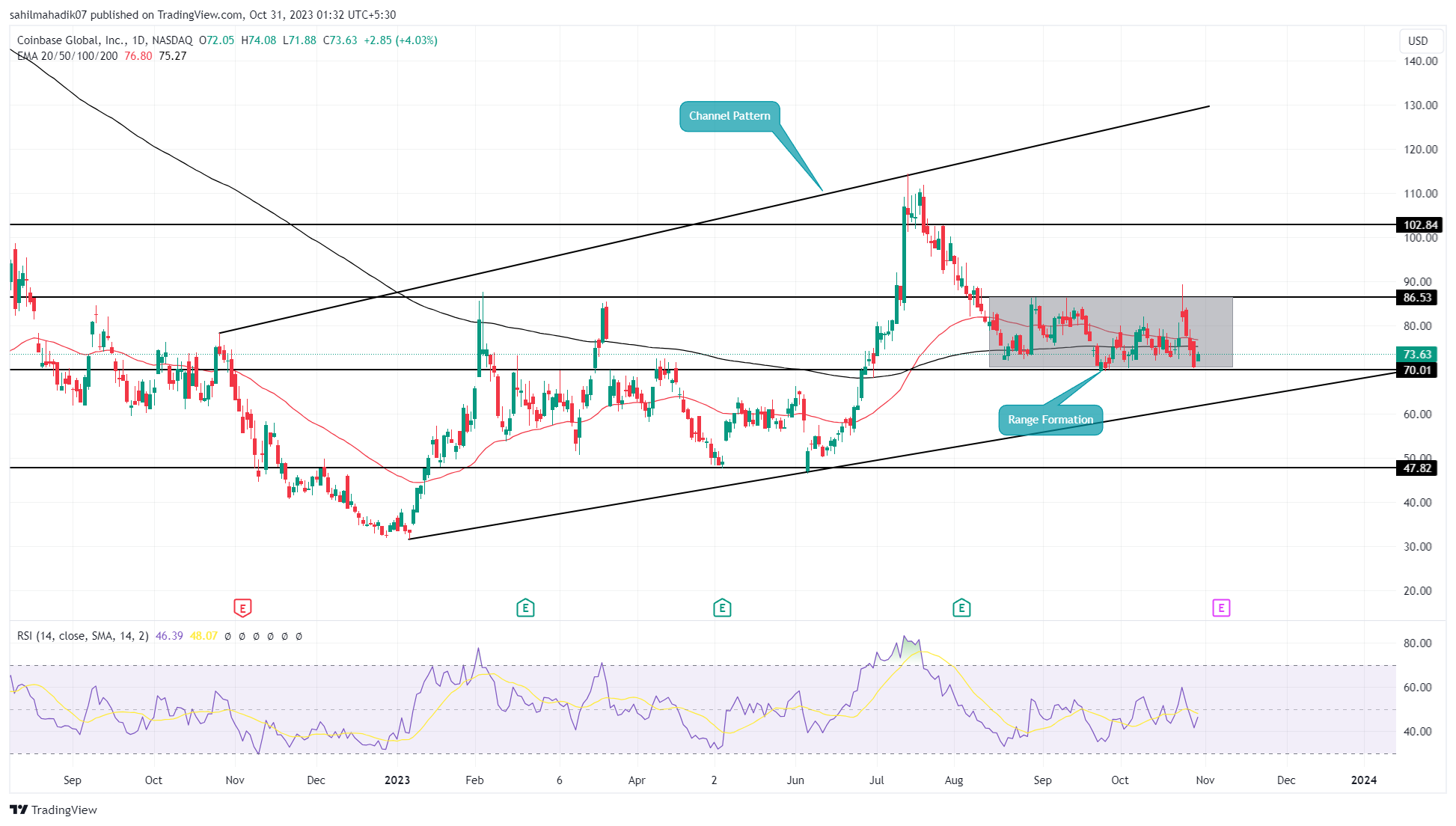Click the EMA value 75.27
This screenshot has height=826, width=1456.
[x=173, y=56]
